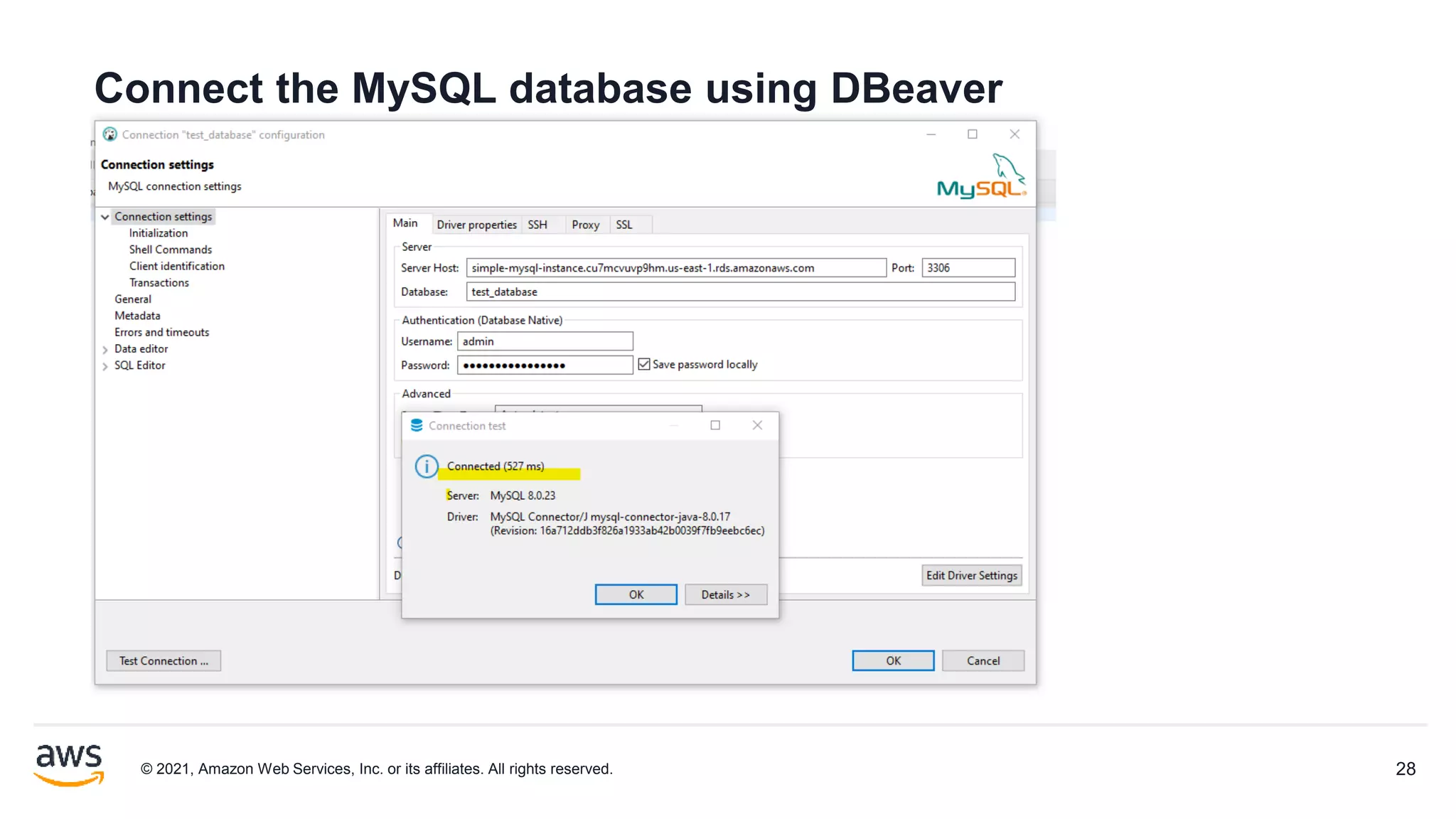Screen dimensions: 1456x819
Task: Click the "MySQL connection settings" subtitle
Action: [175, 186]
